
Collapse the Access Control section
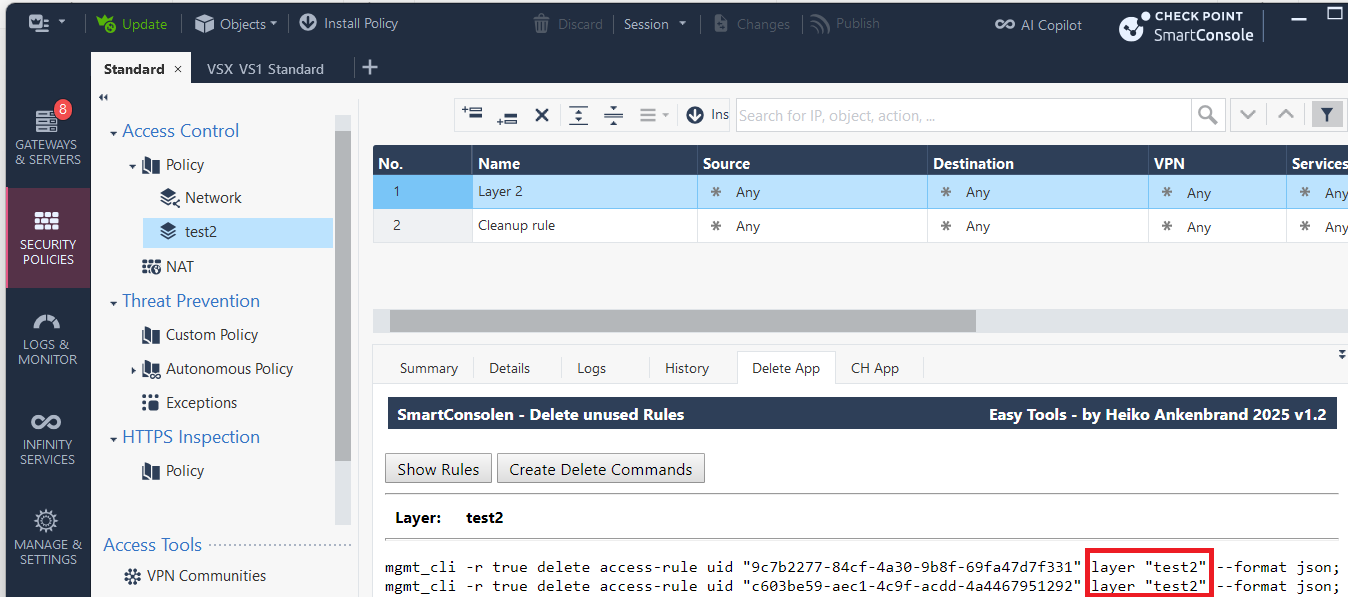[x=113, y=132]
